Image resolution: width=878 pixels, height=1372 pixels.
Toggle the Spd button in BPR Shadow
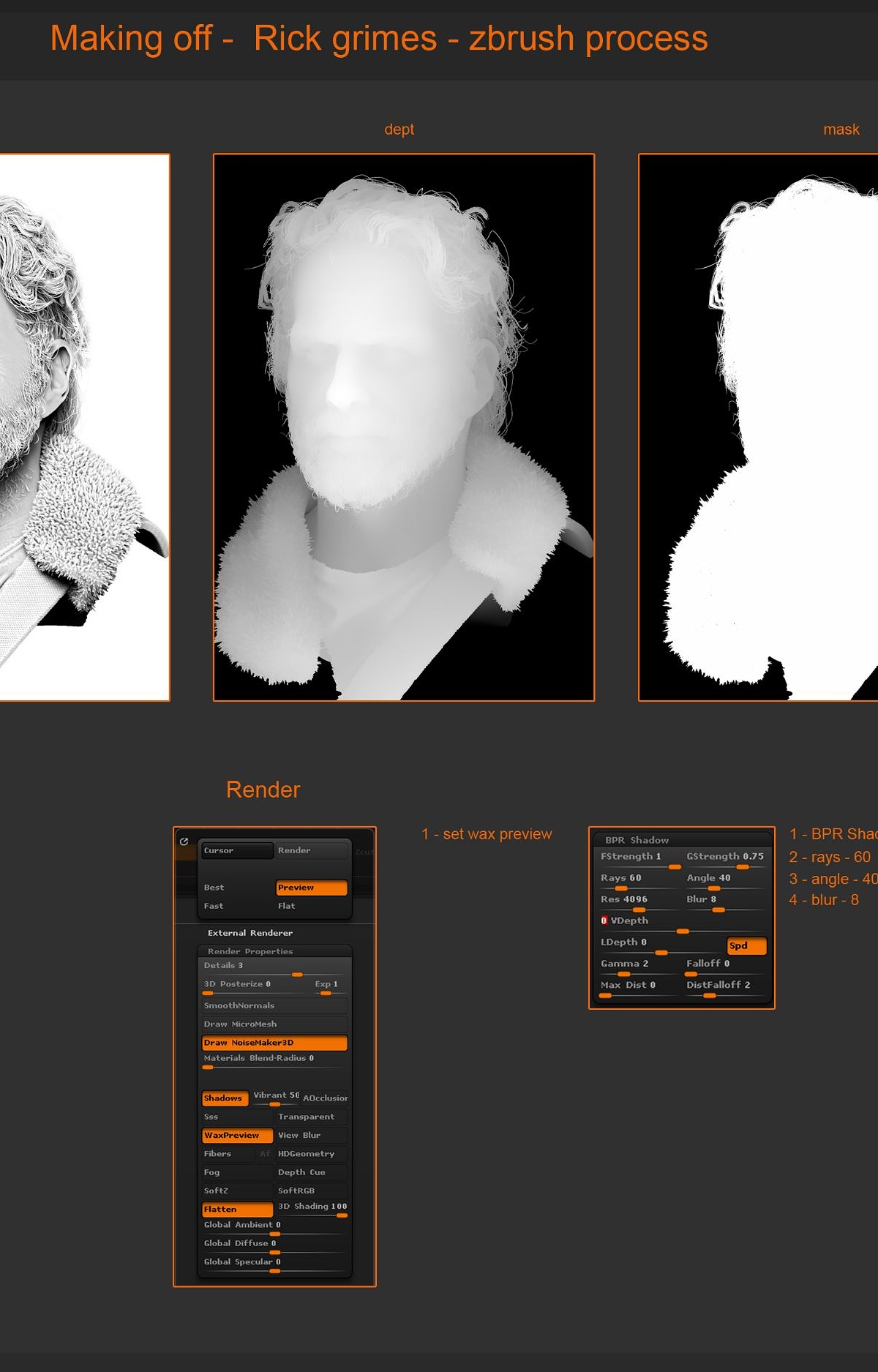tap(746, 945)
